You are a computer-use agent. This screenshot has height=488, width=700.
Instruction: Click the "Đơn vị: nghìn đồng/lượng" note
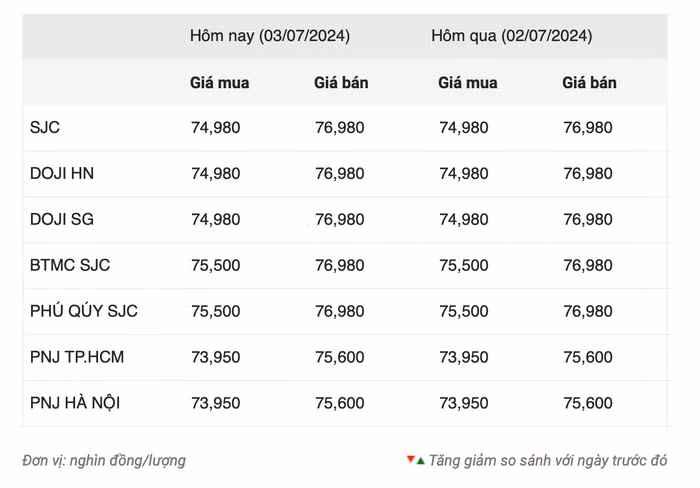[104, 461]
